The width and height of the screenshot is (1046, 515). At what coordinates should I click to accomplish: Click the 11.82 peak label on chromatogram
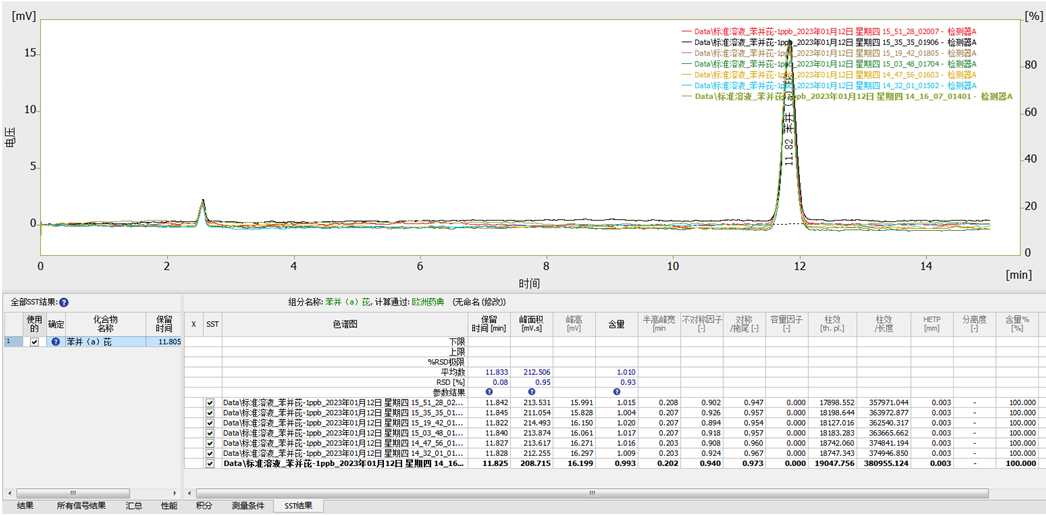point(789,151)
